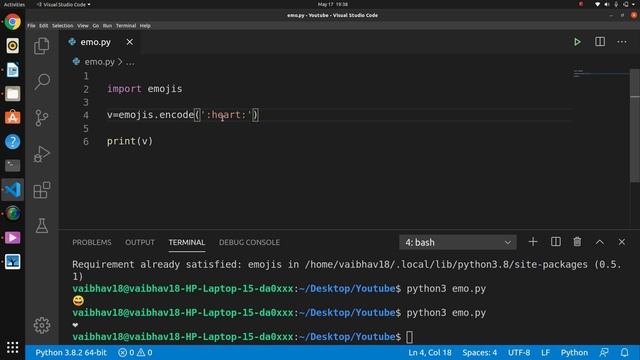Image resolution: width=640 pixels, height=360 pixels.
Task: Open the Terminal menu
Action: pyautogui.click(x=126, y=26)
